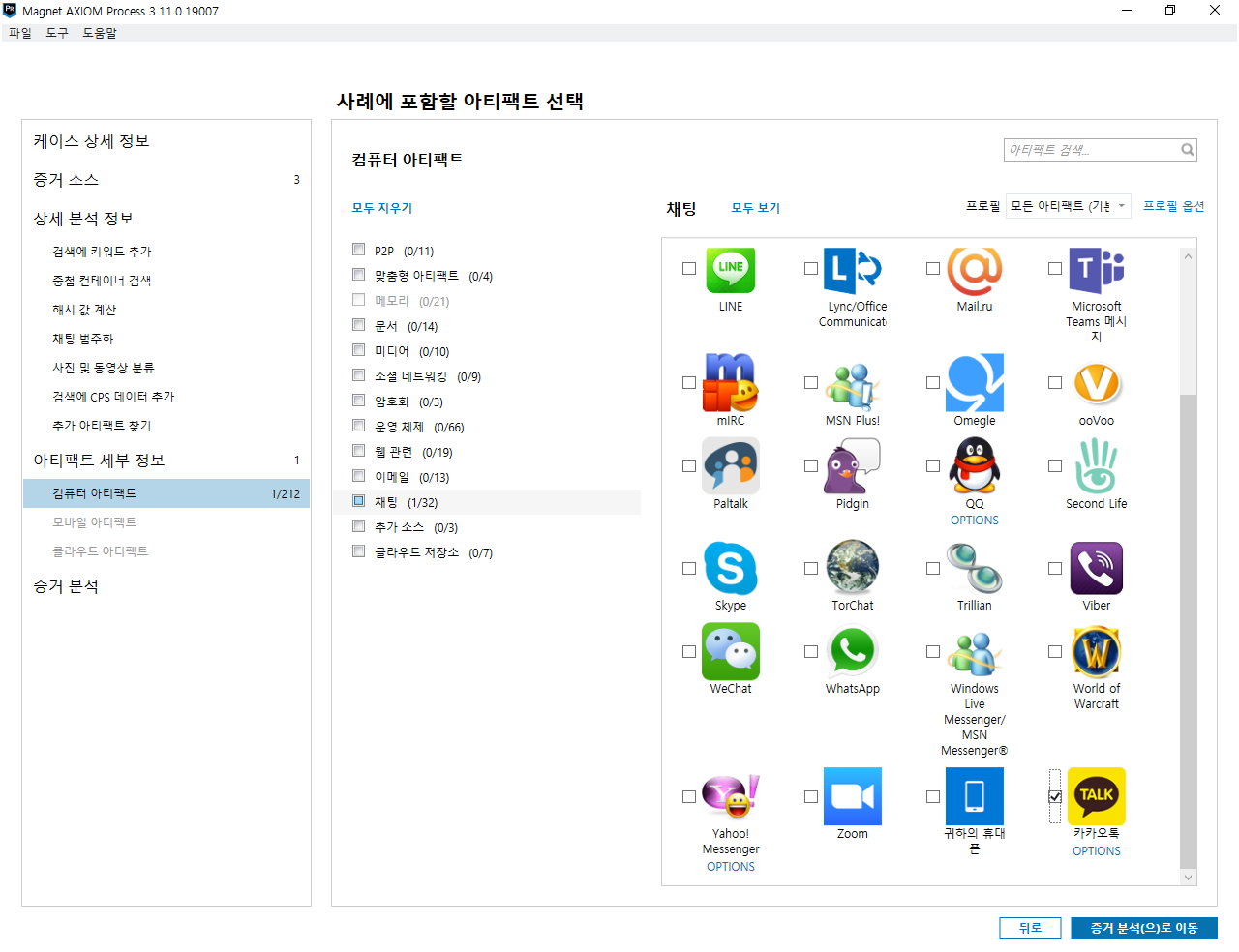The height and width of the screenshot is (952, 1239).
Task: Click the search magnifier icon
Action: (x=1187, y=150)
